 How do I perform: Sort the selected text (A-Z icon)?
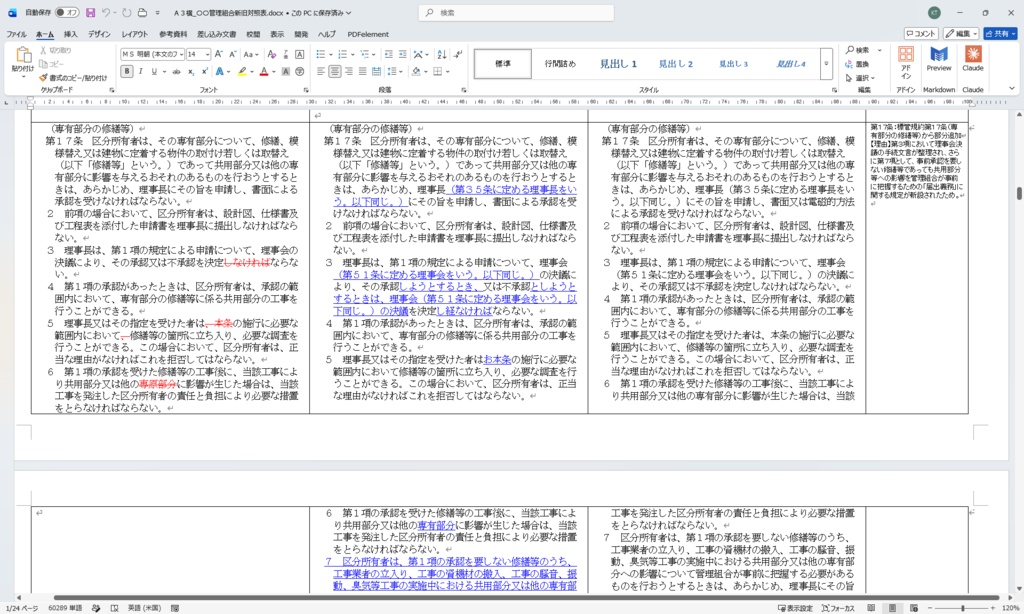[x=442, y=54]
